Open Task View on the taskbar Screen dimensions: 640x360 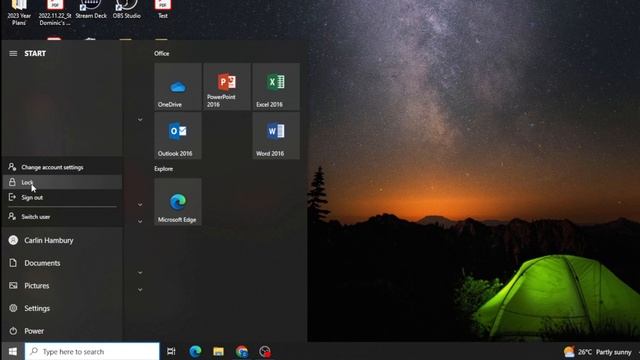tap(171, 351)
